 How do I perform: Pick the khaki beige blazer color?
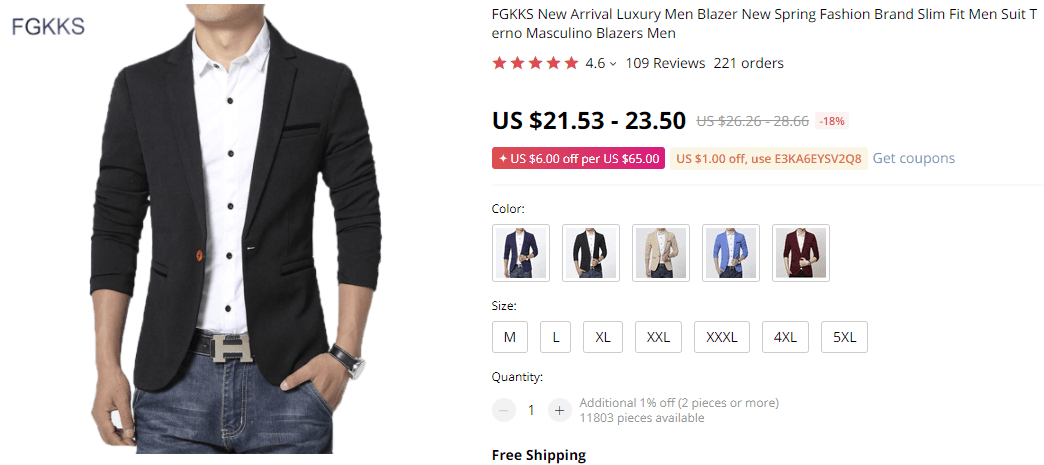661,253
